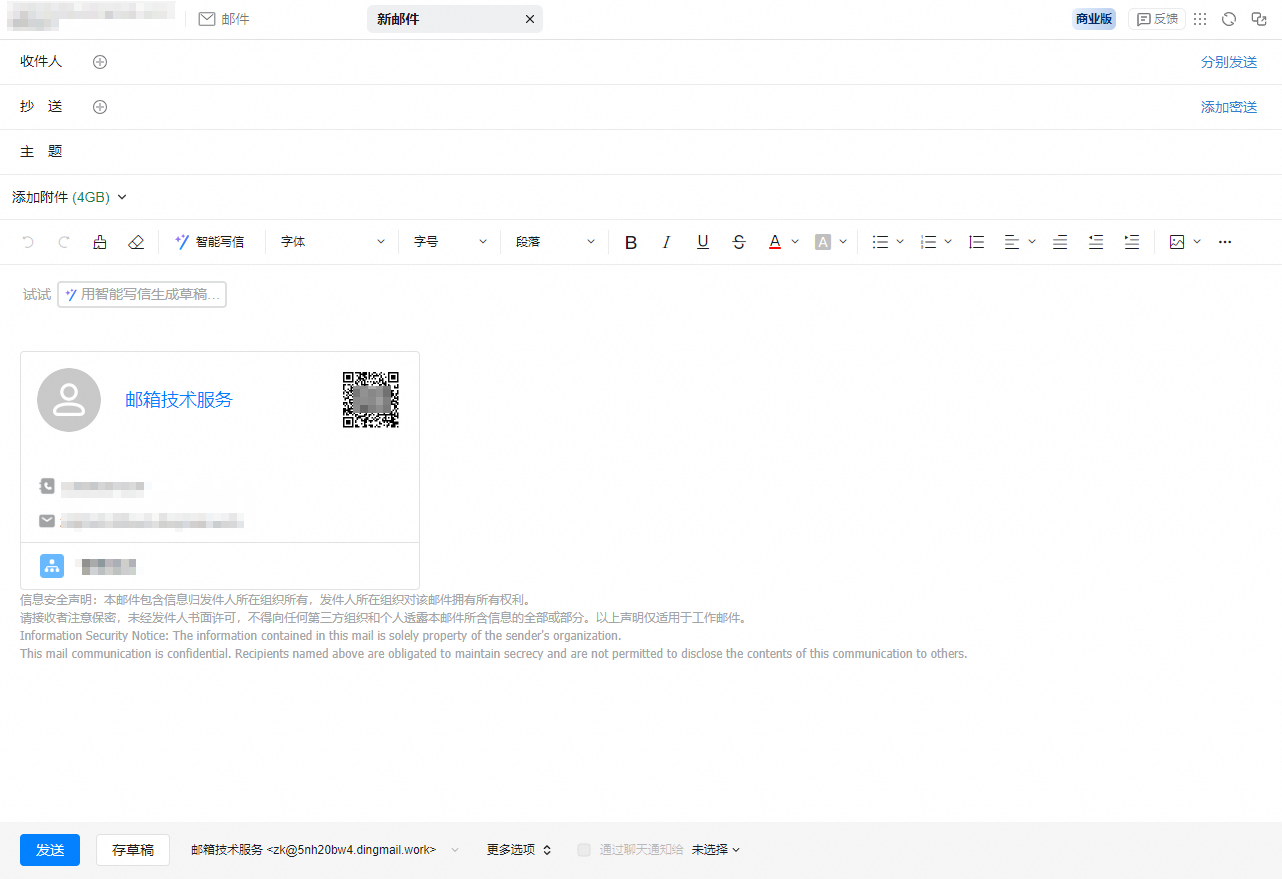
Task: Switch to the 邮件 tab
Action: [225, 19]
